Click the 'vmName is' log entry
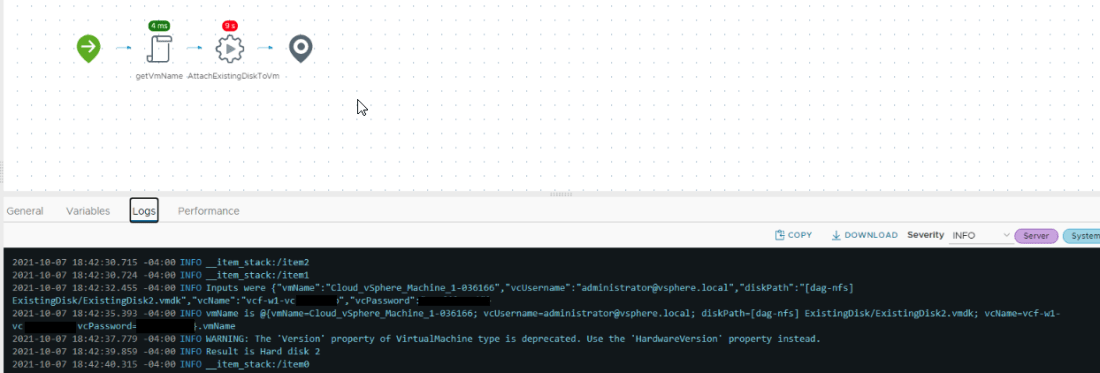 pyautogui.click(x=537, y=320)
